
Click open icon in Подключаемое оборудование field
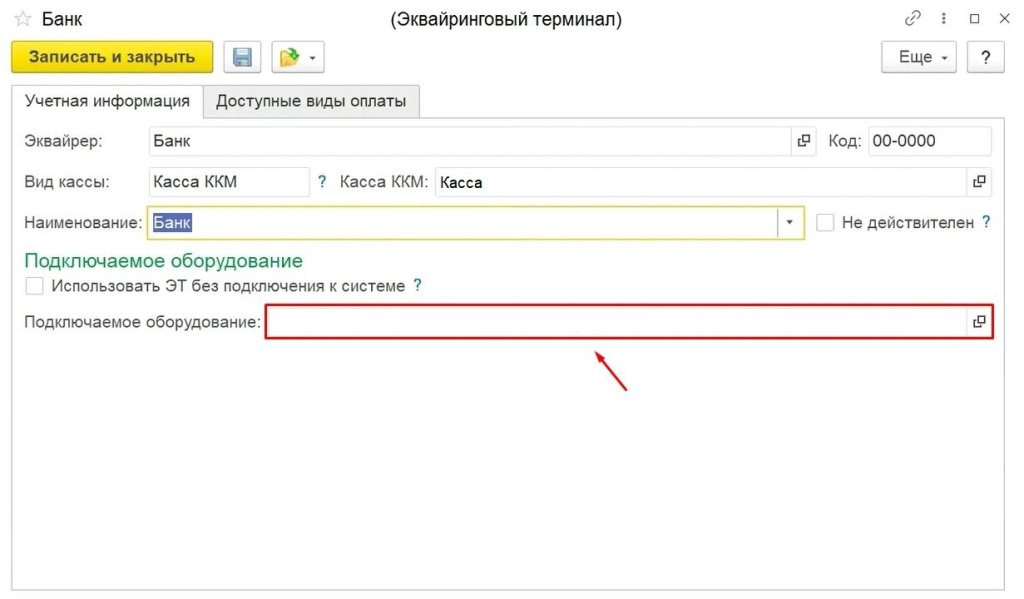(979, 321)
